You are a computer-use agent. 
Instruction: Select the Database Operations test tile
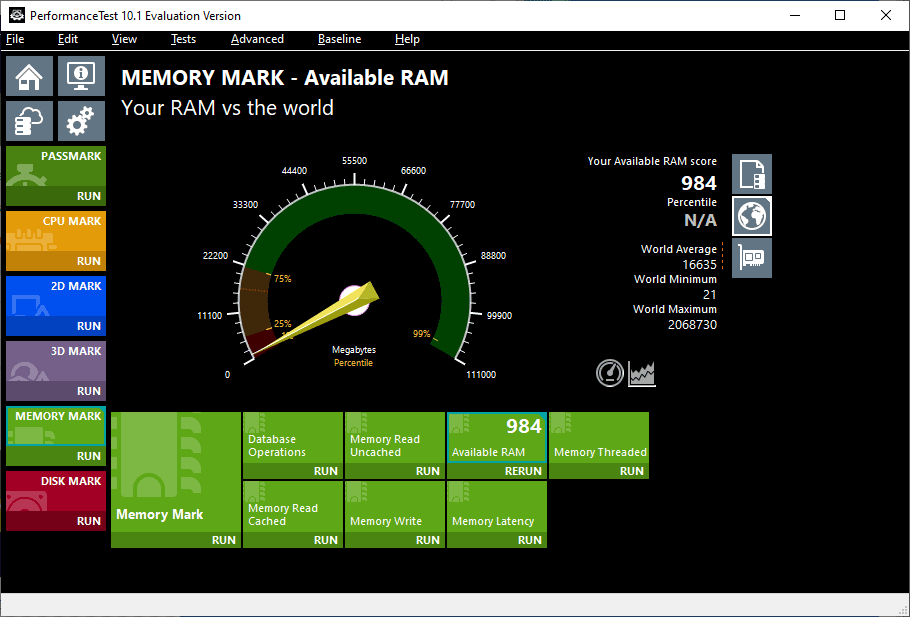(292, 438)
